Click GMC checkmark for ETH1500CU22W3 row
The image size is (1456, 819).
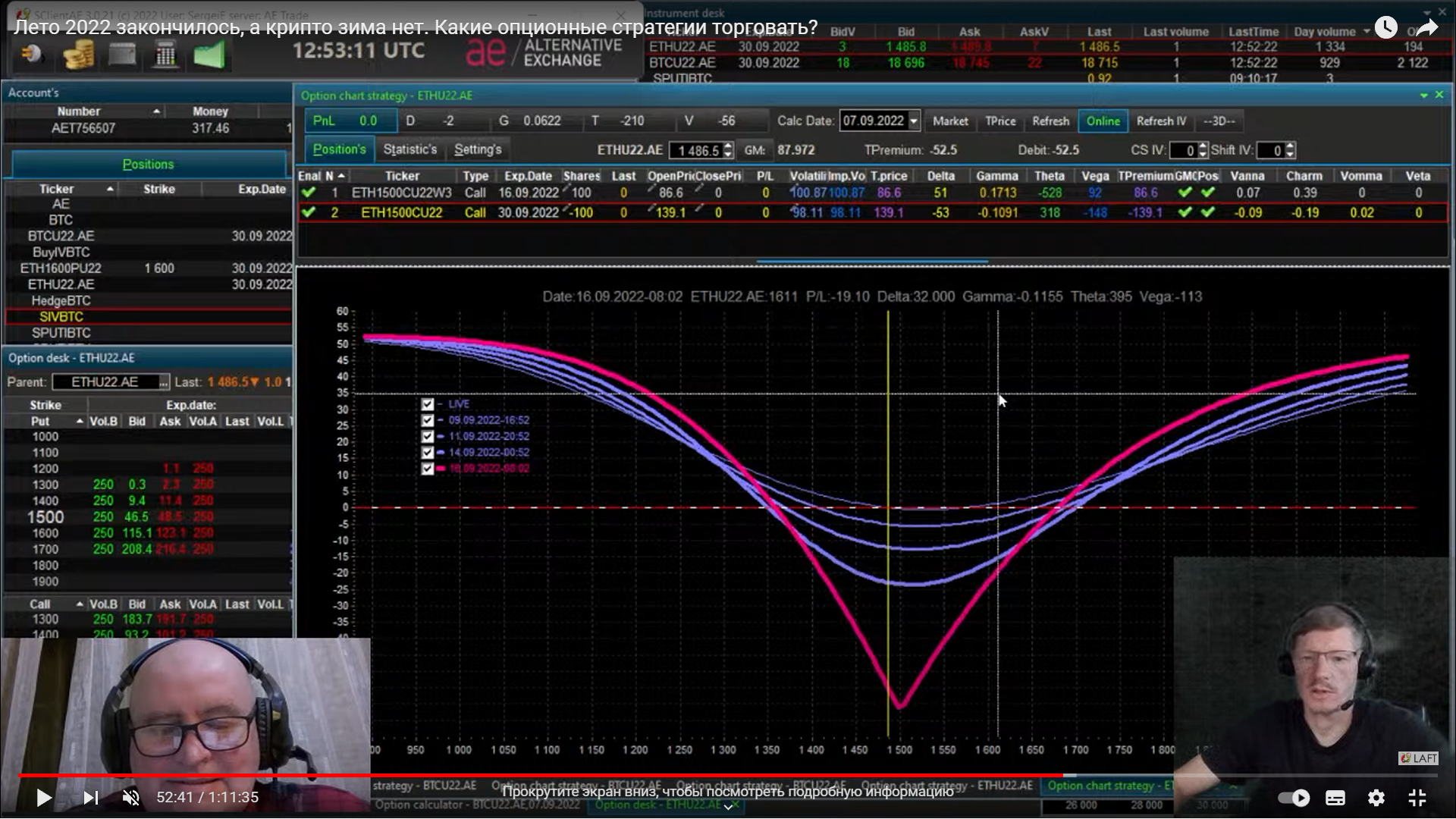(x=1185, y=193)
